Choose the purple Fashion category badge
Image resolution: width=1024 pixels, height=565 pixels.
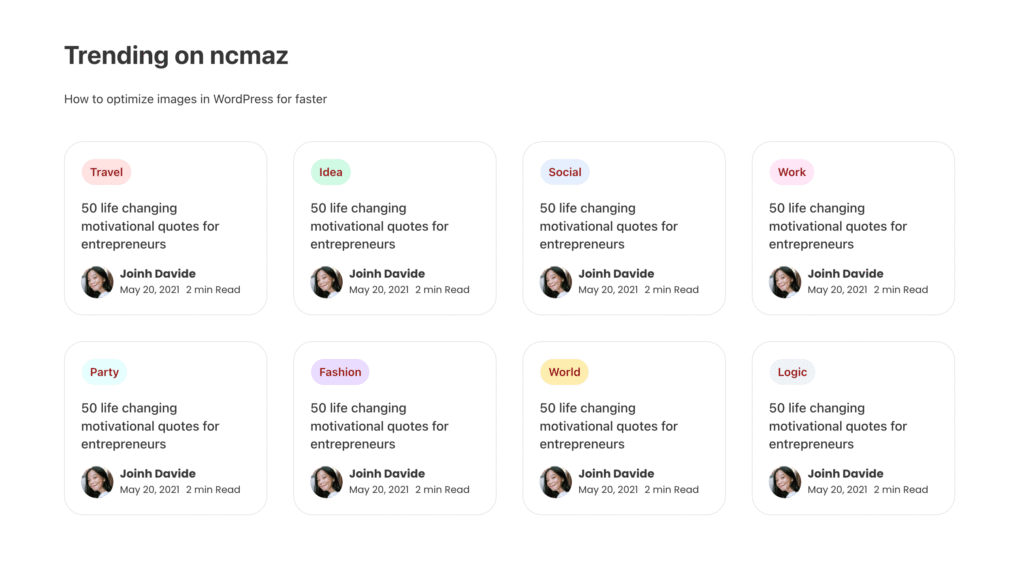340,372
